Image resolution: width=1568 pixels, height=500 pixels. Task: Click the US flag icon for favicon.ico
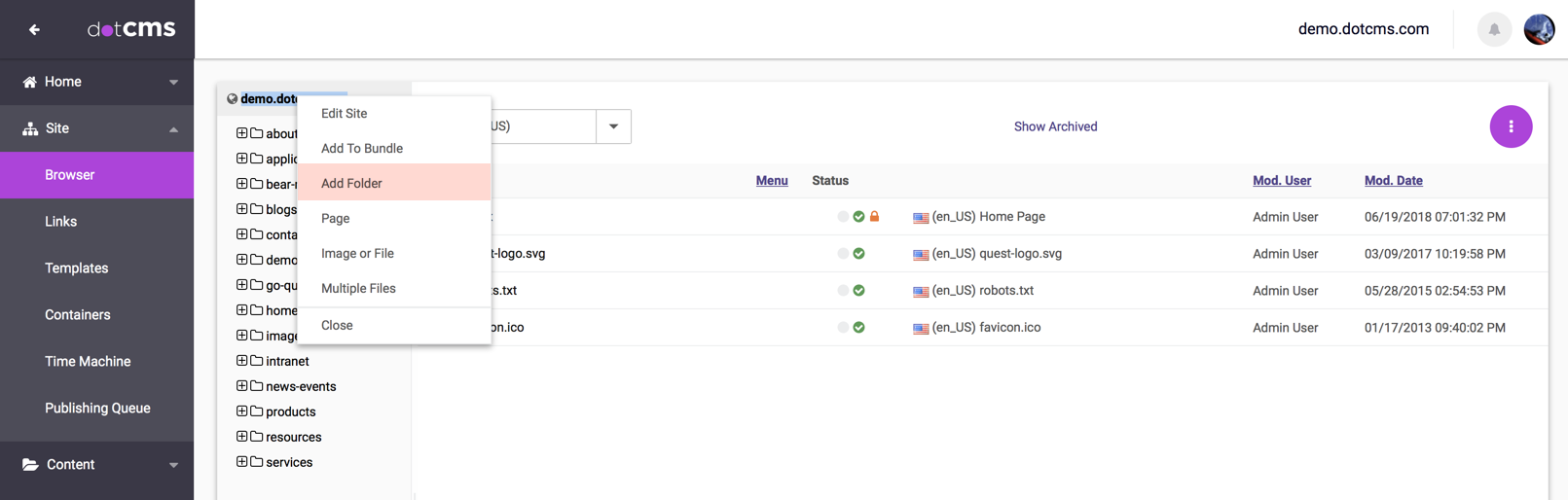[x=920, y=329]
